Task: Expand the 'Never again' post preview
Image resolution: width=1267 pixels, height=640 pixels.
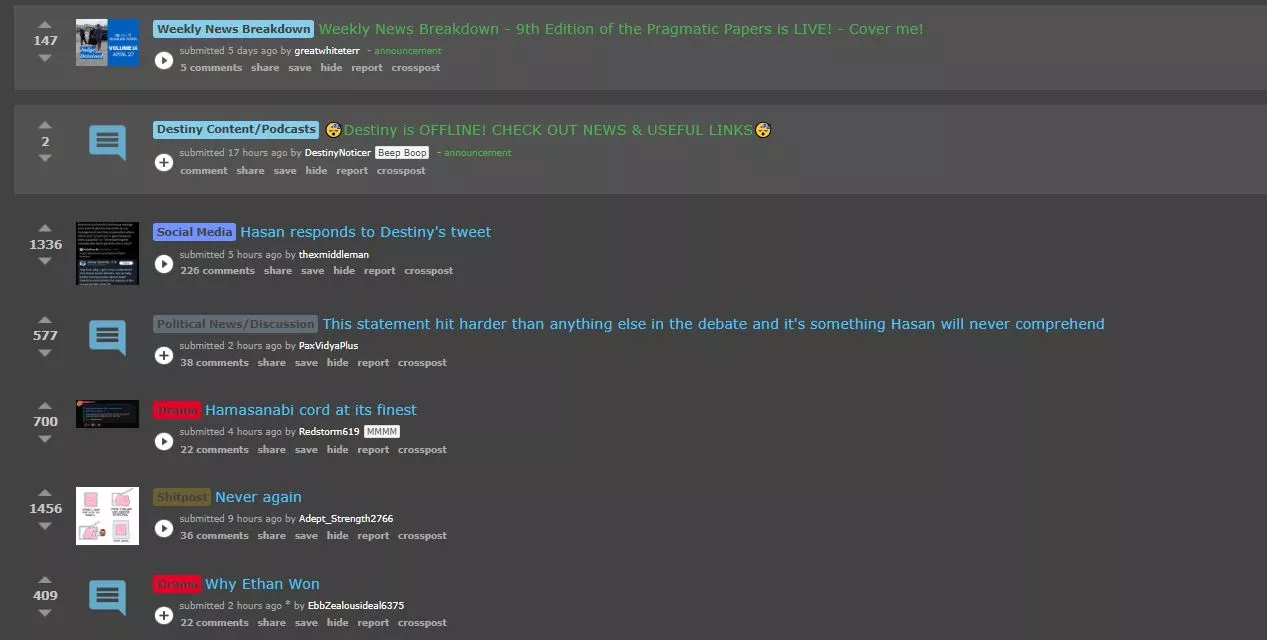Action: point(164,528)
